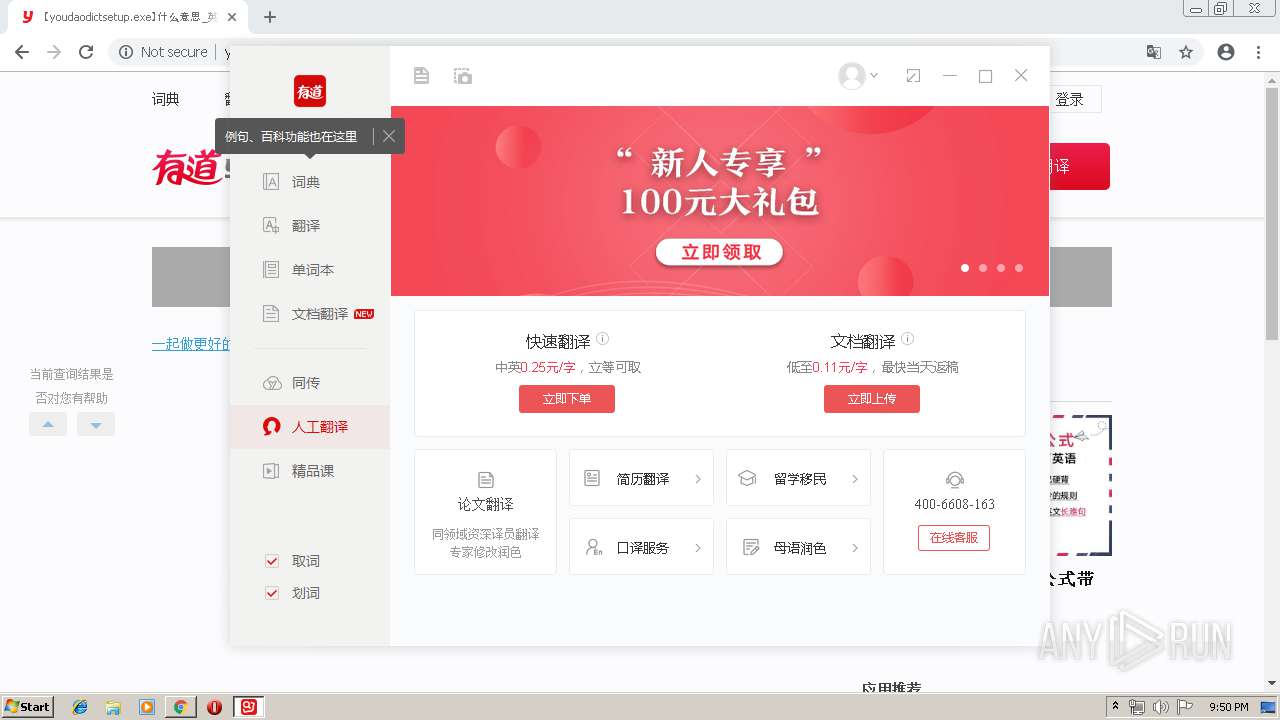Select the second banner carousel dot

(x=983, y=268)
